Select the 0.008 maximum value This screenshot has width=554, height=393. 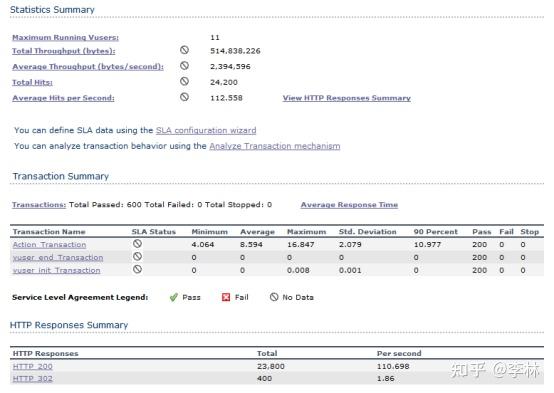tap(298, 270)
